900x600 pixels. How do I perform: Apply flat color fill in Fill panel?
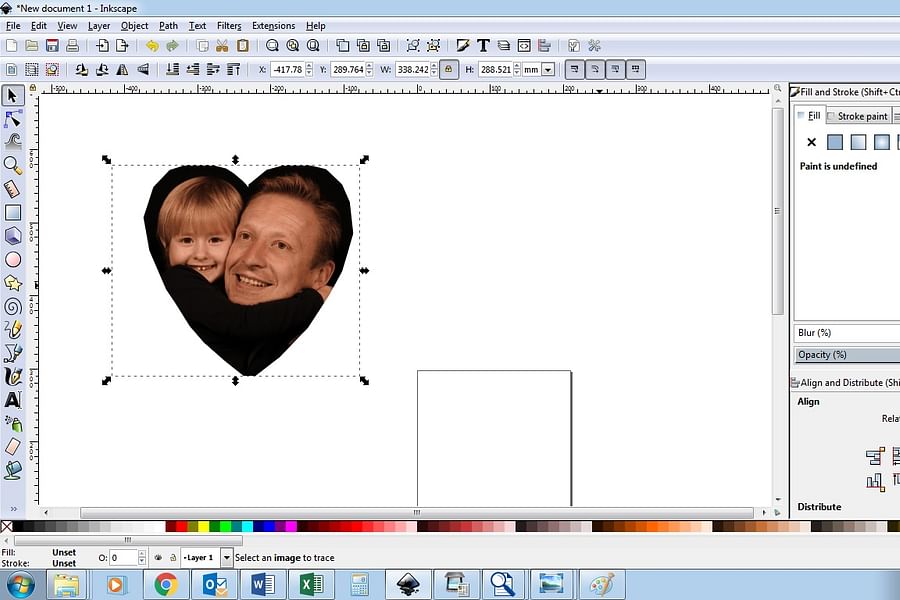point(835,142)
